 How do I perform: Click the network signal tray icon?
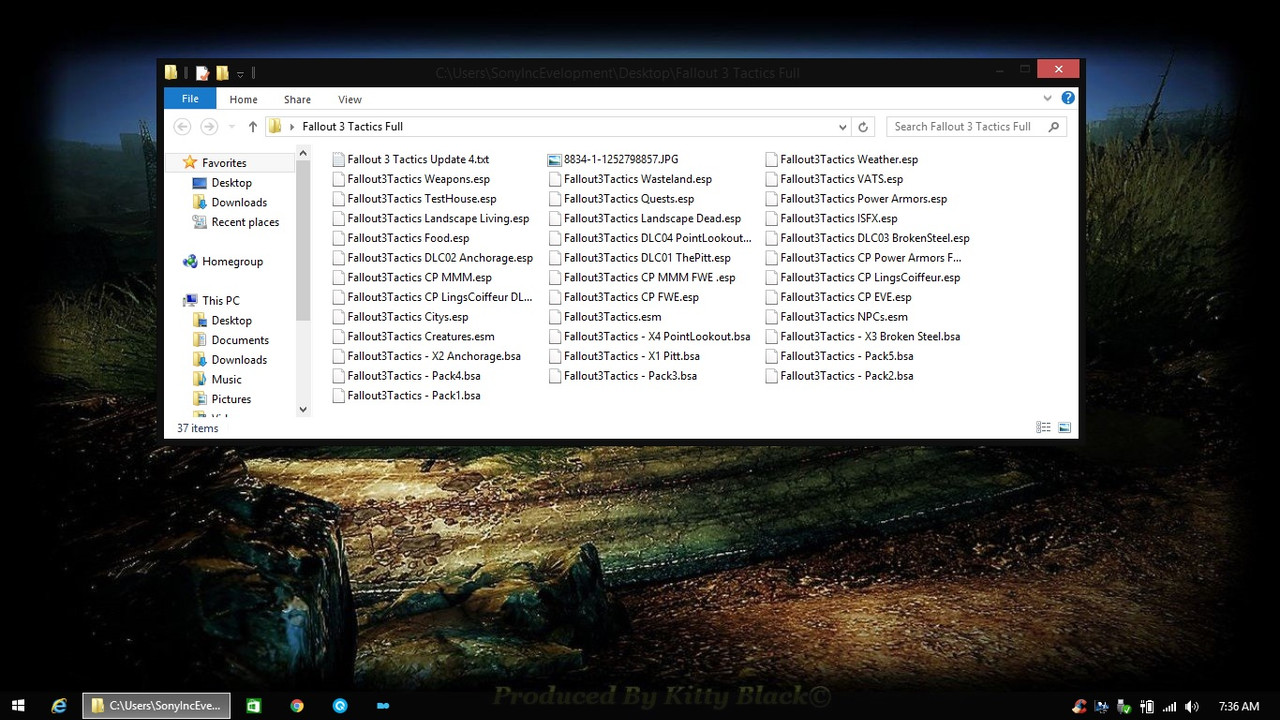tap(1169, 707)
